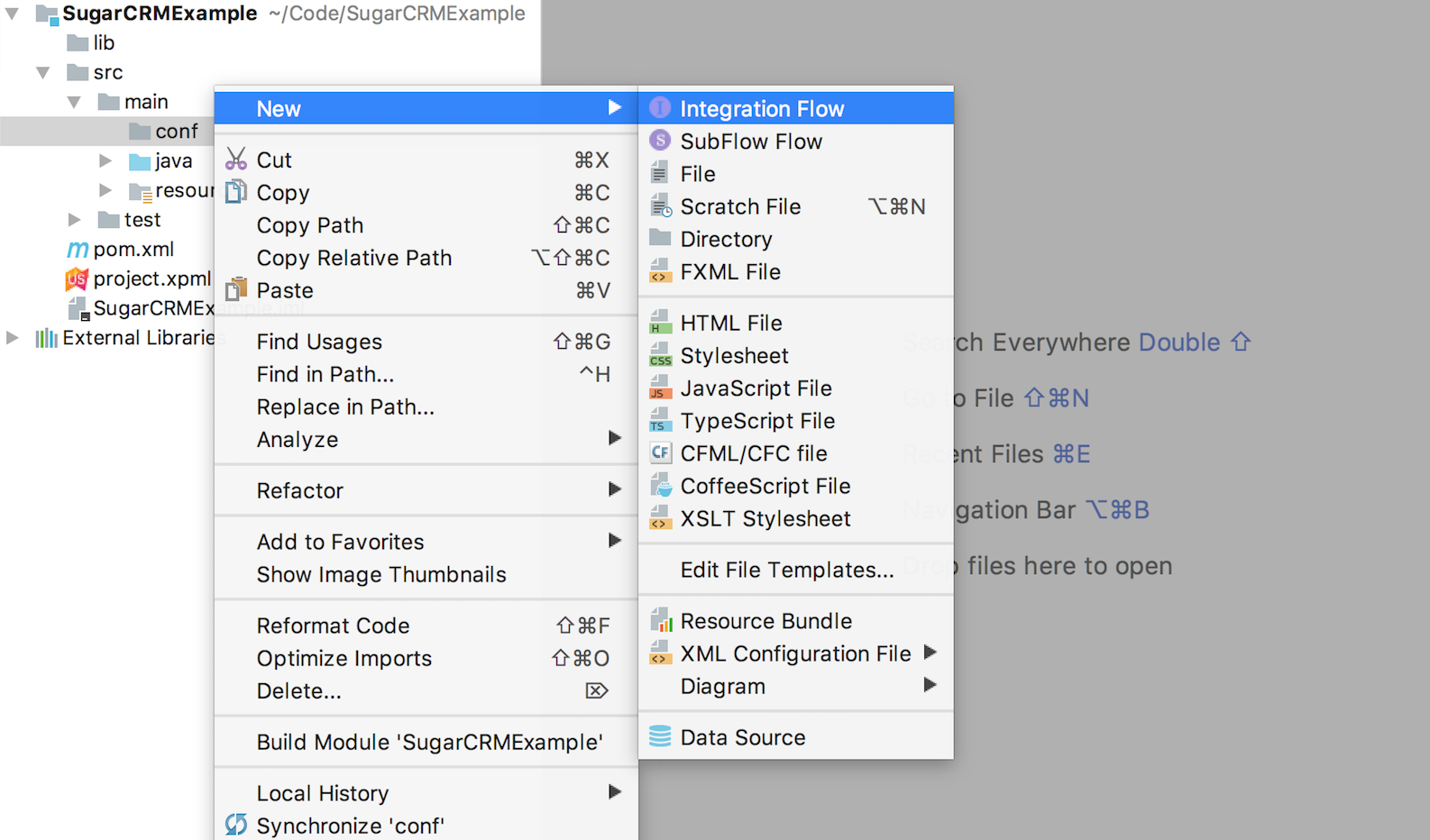
Task: Click the Data Source database icon
Action: pos(660,736)
